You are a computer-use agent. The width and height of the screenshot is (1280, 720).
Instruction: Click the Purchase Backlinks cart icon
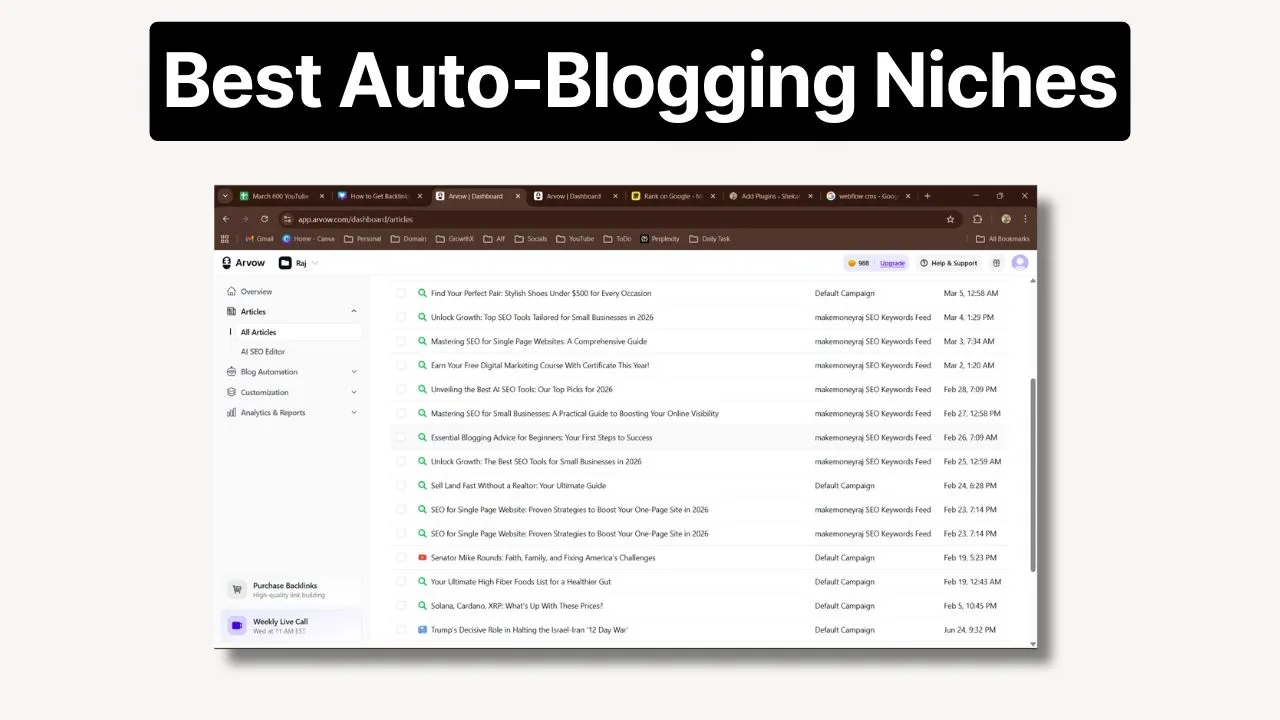pos(237,590)
